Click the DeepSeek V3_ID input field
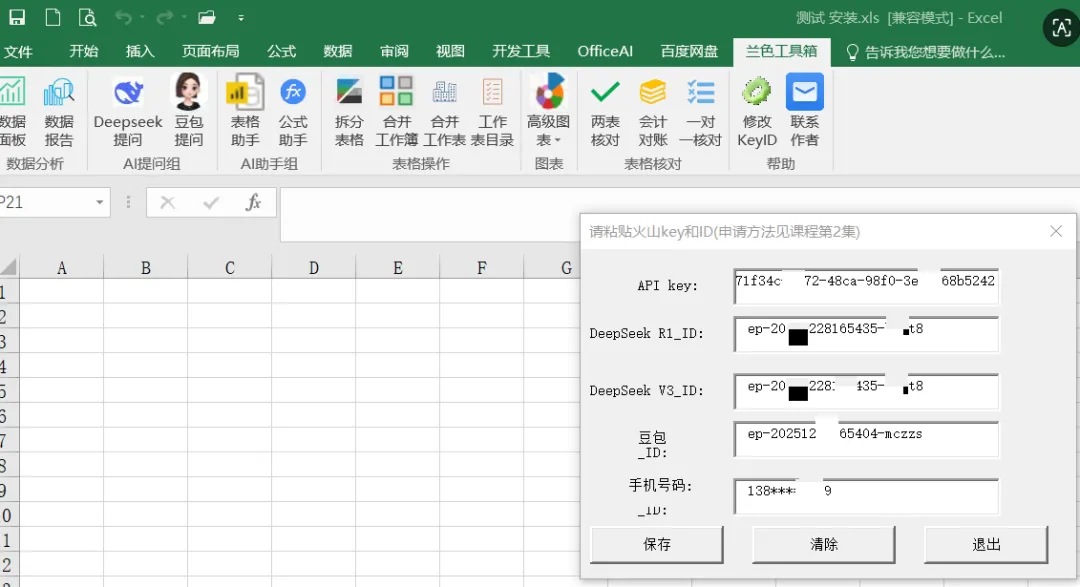This screenshot has width=1080, height=587. pyautogui.click(x=866, y=391)
